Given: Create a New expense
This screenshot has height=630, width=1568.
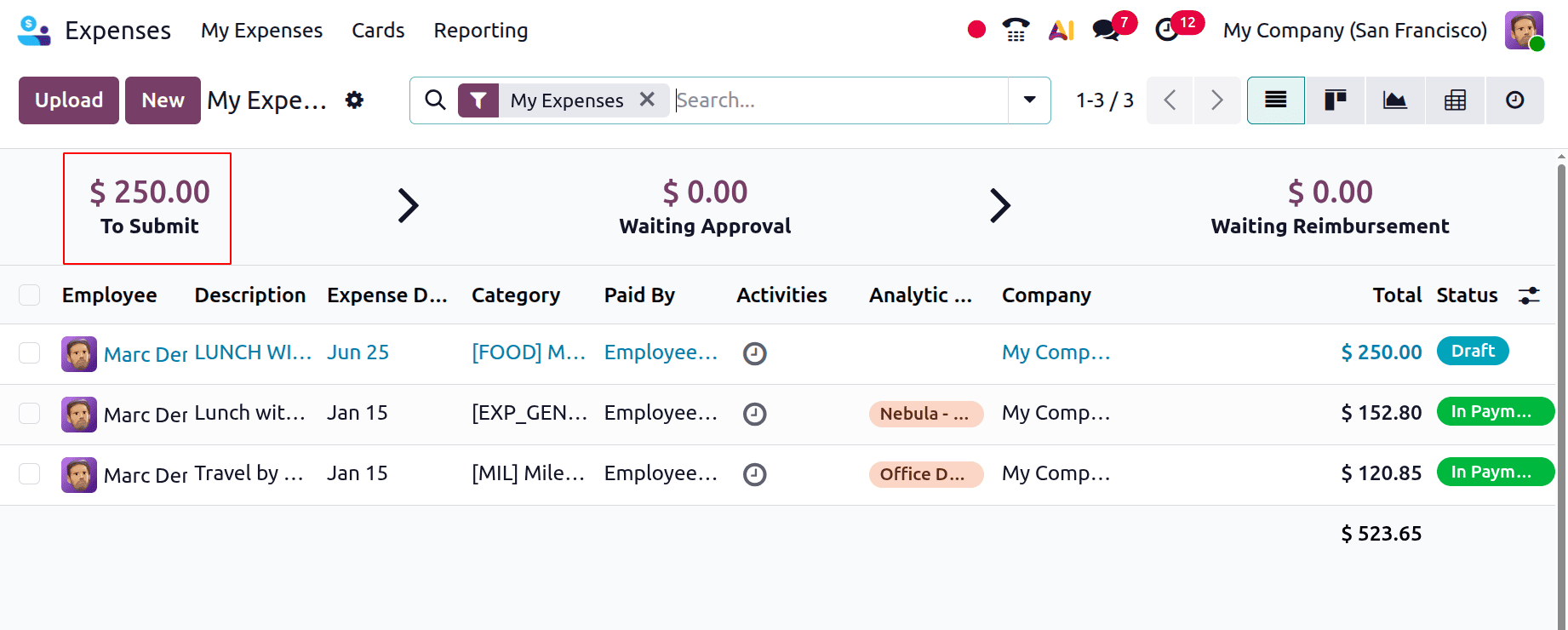Looking at the screenshot, I should 163,100.
